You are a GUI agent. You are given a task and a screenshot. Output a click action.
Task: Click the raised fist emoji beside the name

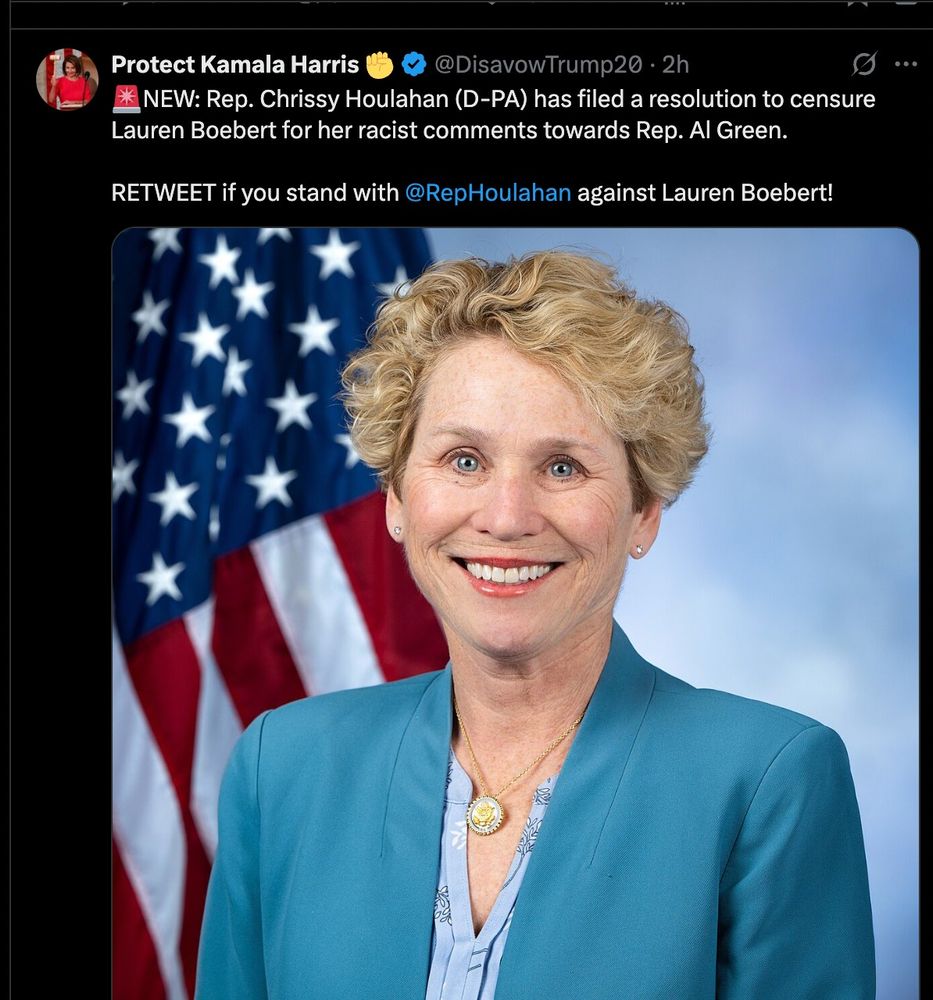380,64
